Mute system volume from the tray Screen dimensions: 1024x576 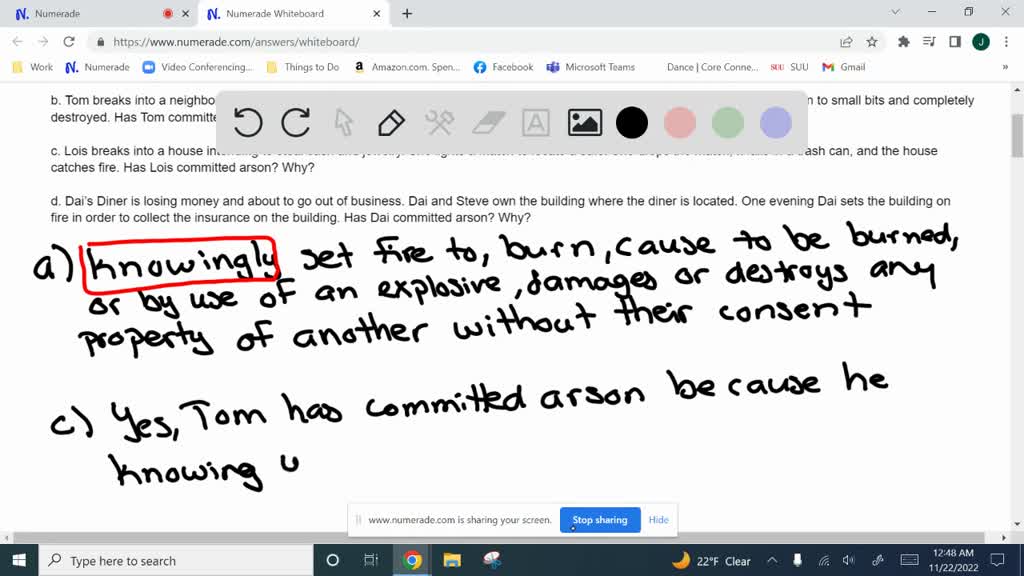coord(848,561)
